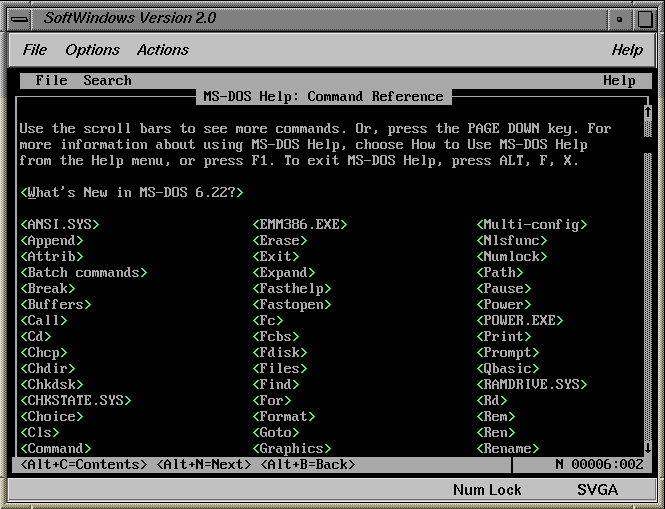Open the Call help topic

pos(44,320)
